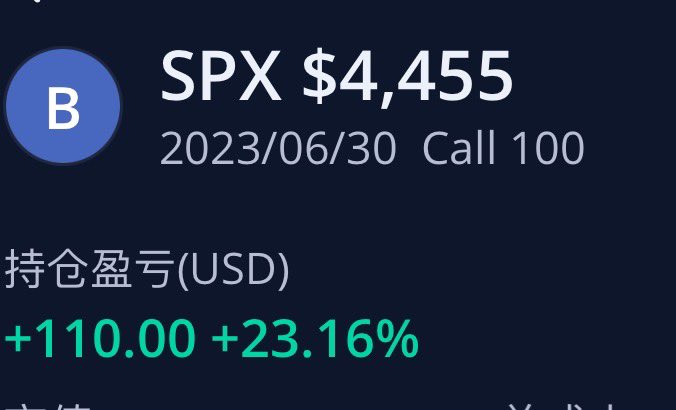The image size is (676, 410).
Task: Select the $4,455 strike price
Action: (x=408, y=78)
